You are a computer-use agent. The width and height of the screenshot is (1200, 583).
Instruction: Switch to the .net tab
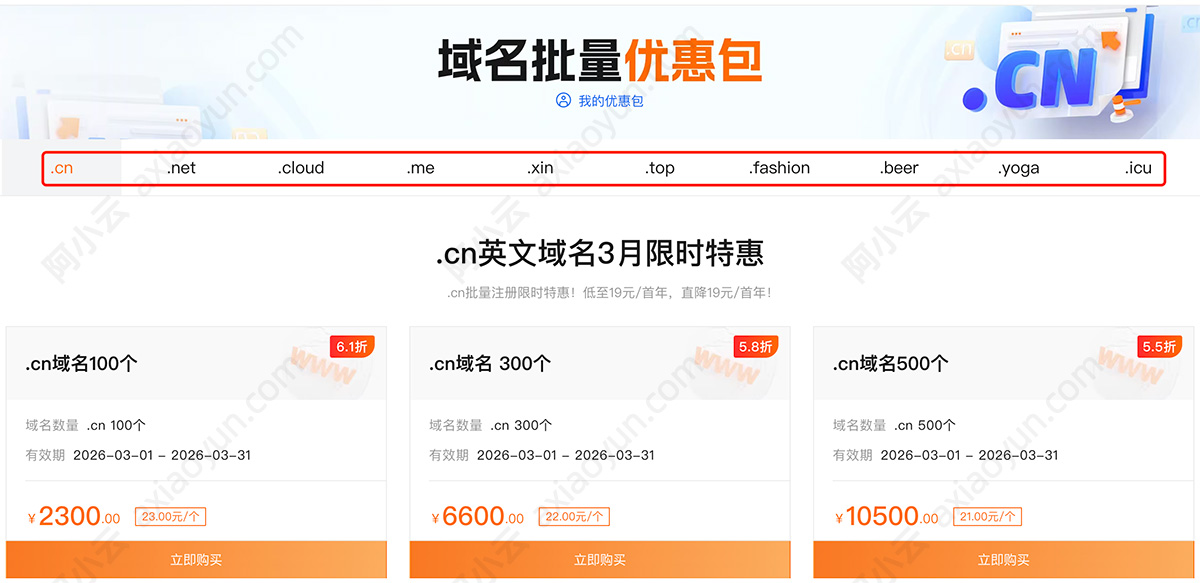click(181, 168)
